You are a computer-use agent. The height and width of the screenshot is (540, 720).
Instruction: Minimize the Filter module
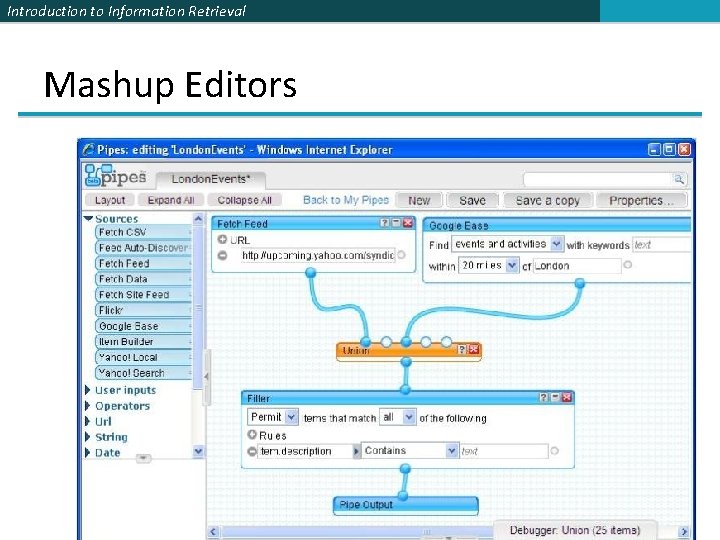tap(555, 397)
